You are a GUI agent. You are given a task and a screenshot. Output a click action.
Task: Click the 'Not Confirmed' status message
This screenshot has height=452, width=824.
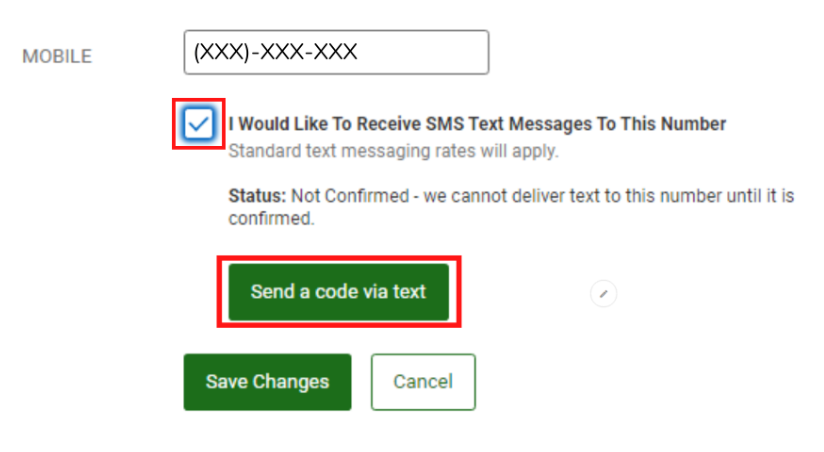click(x=350, y=196)
